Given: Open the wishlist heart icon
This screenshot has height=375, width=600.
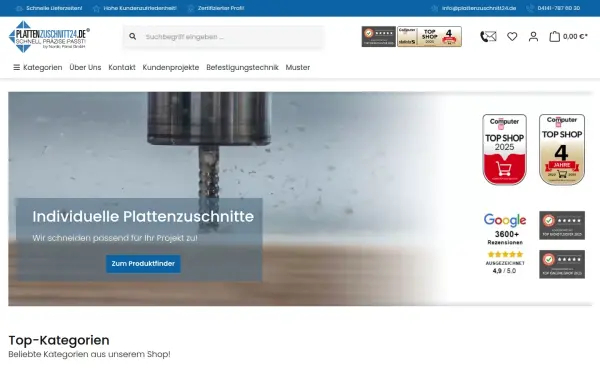Looking at the screenshot, I should coord(512,36).
